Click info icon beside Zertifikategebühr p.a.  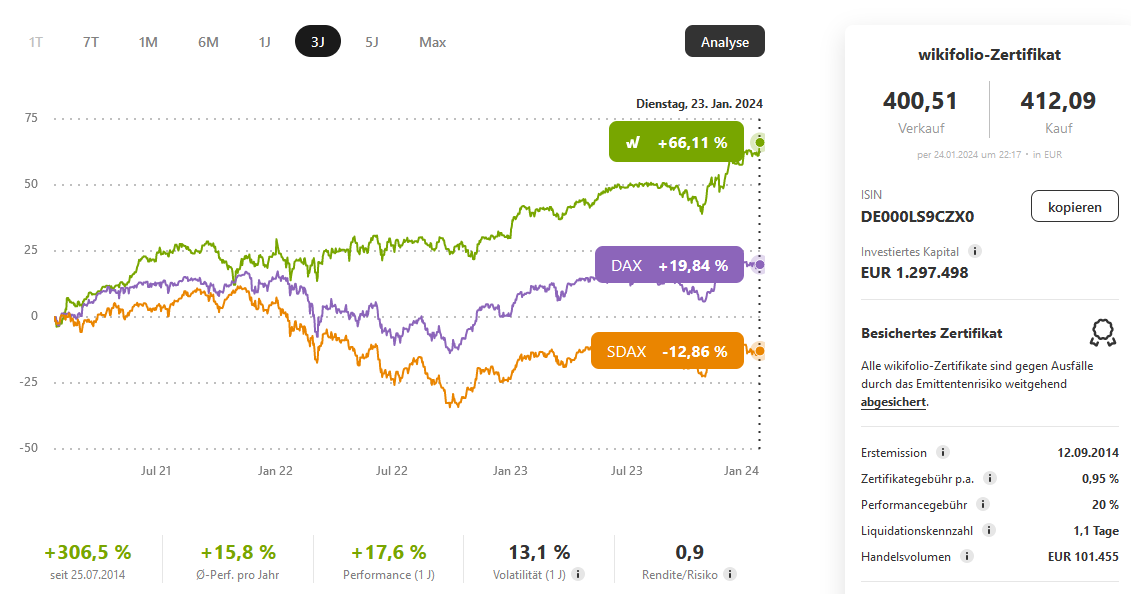[x=989, y=479]
